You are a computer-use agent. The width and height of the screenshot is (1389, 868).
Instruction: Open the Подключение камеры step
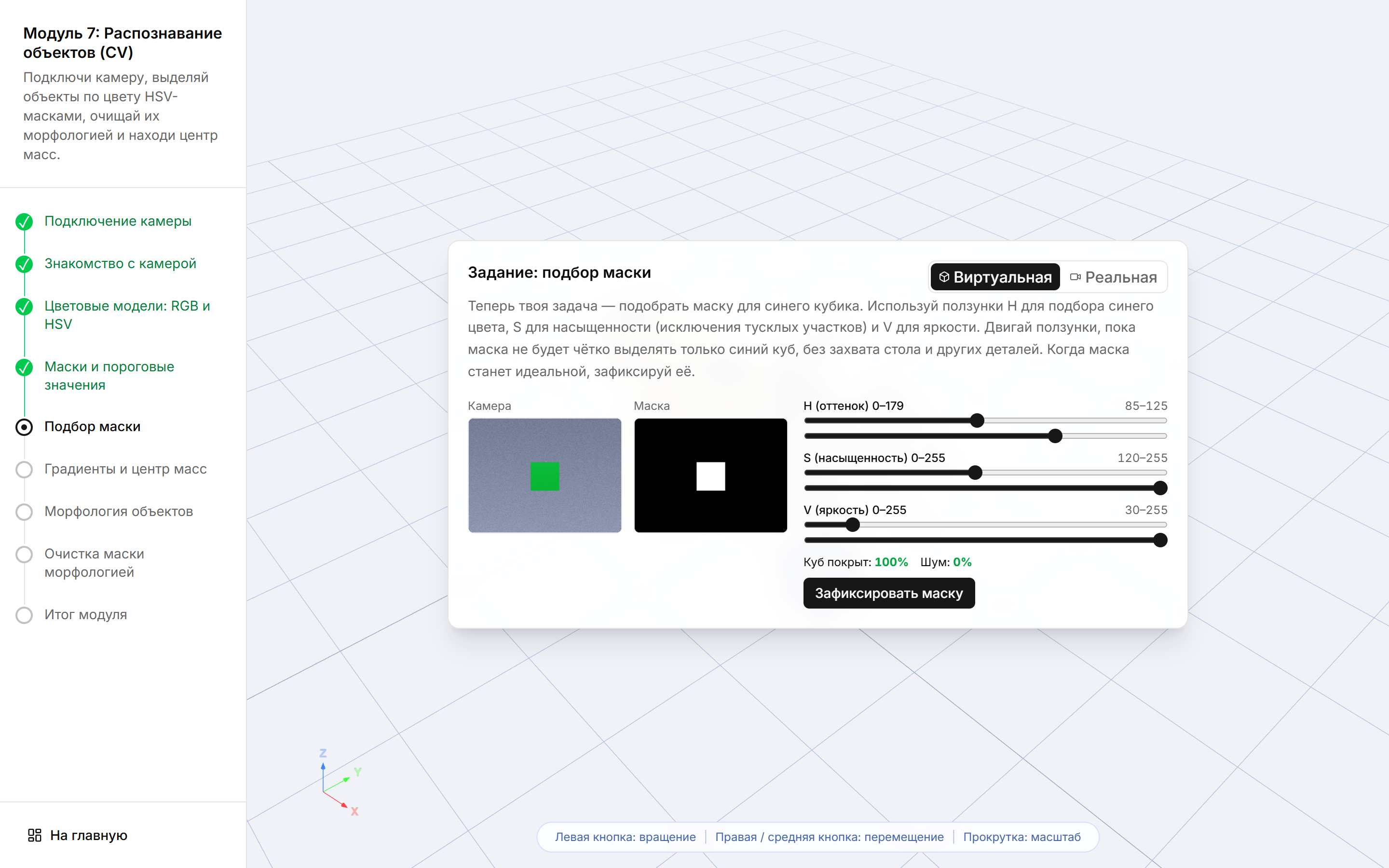(118, 221)
